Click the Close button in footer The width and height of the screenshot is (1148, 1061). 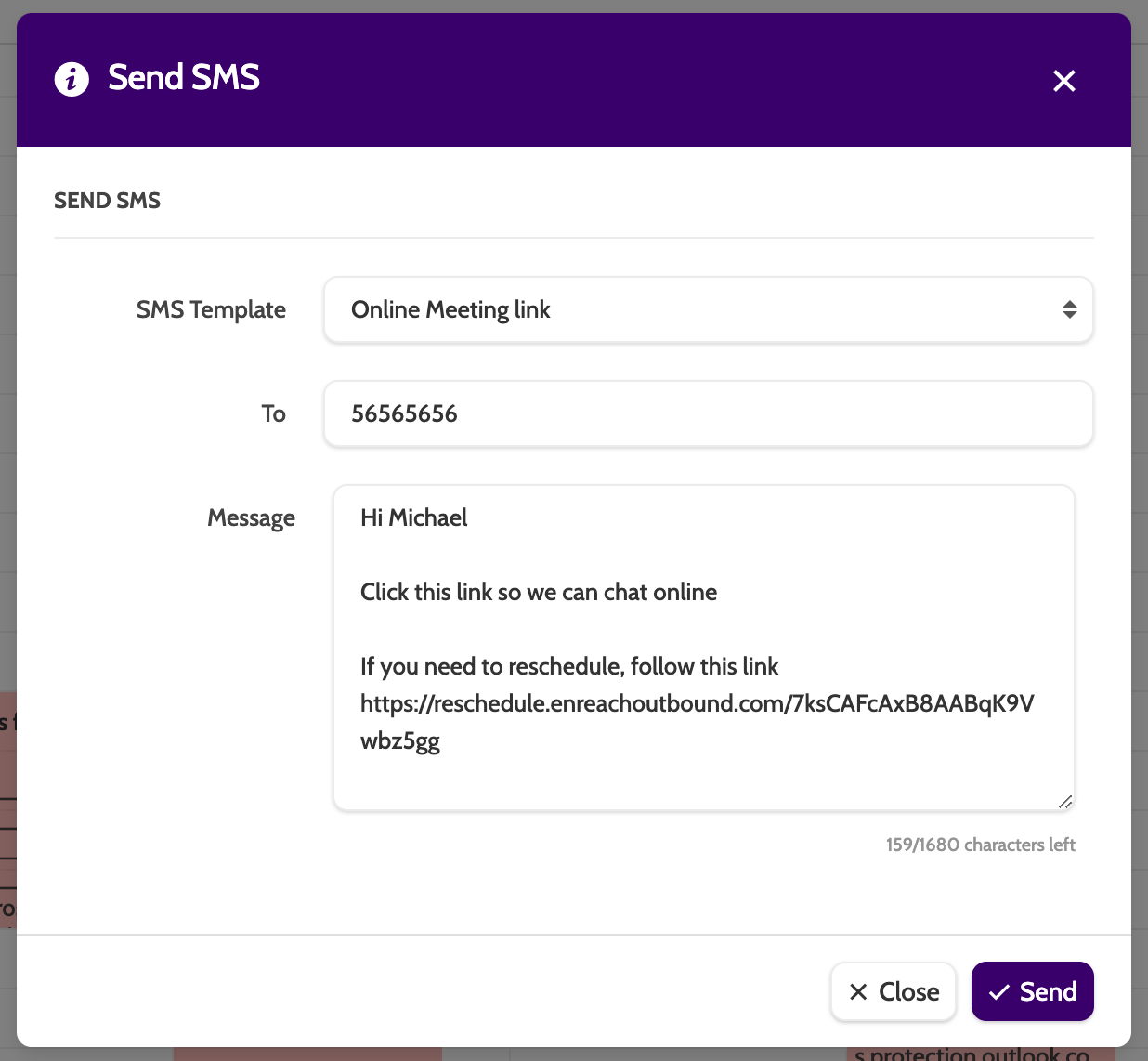click(894, 991)
